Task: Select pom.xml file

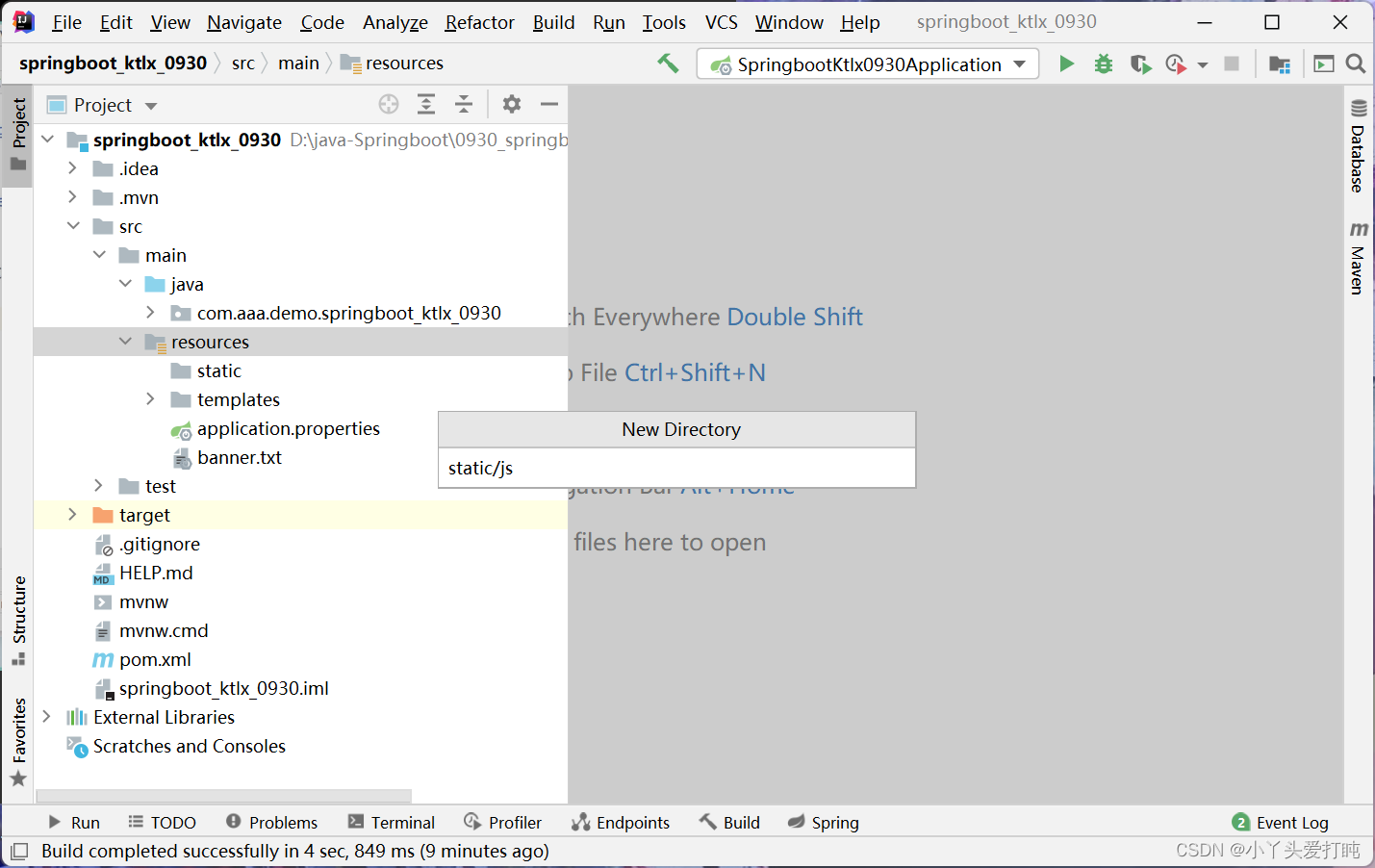Action: 155,659
